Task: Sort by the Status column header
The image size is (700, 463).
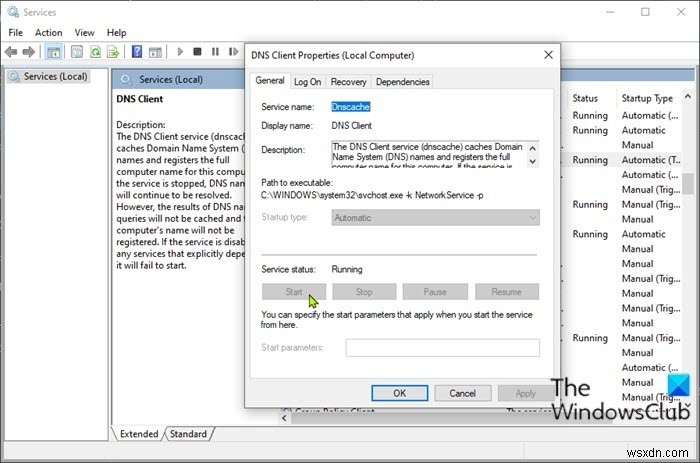Action: [x=585, y=98]
